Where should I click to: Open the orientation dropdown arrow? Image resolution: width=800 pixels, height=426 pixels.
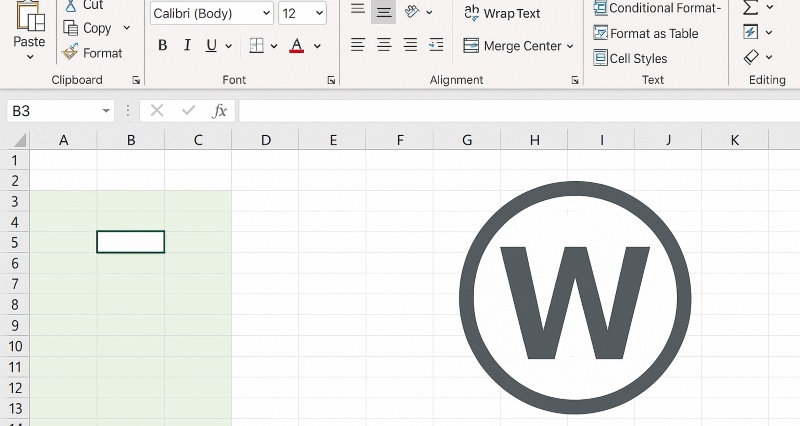(429, 12)
